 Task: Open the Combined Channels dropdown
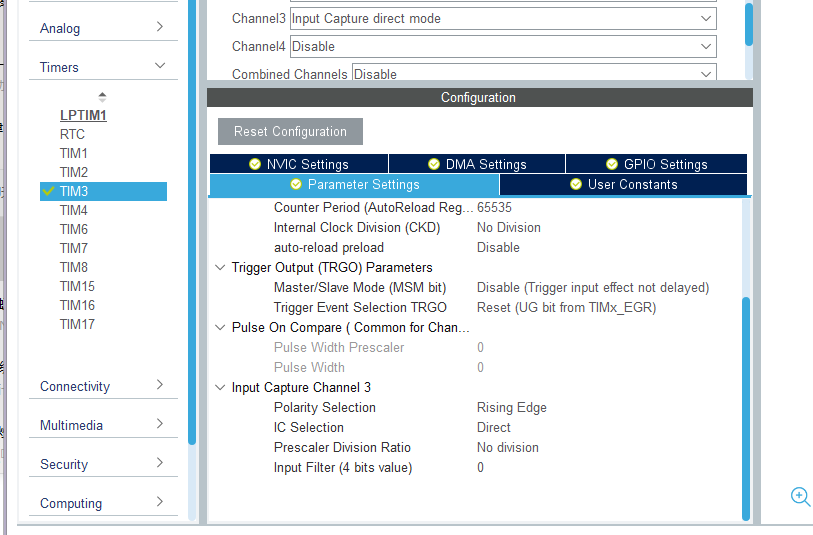pyautogui.click(x=534, y=73)
